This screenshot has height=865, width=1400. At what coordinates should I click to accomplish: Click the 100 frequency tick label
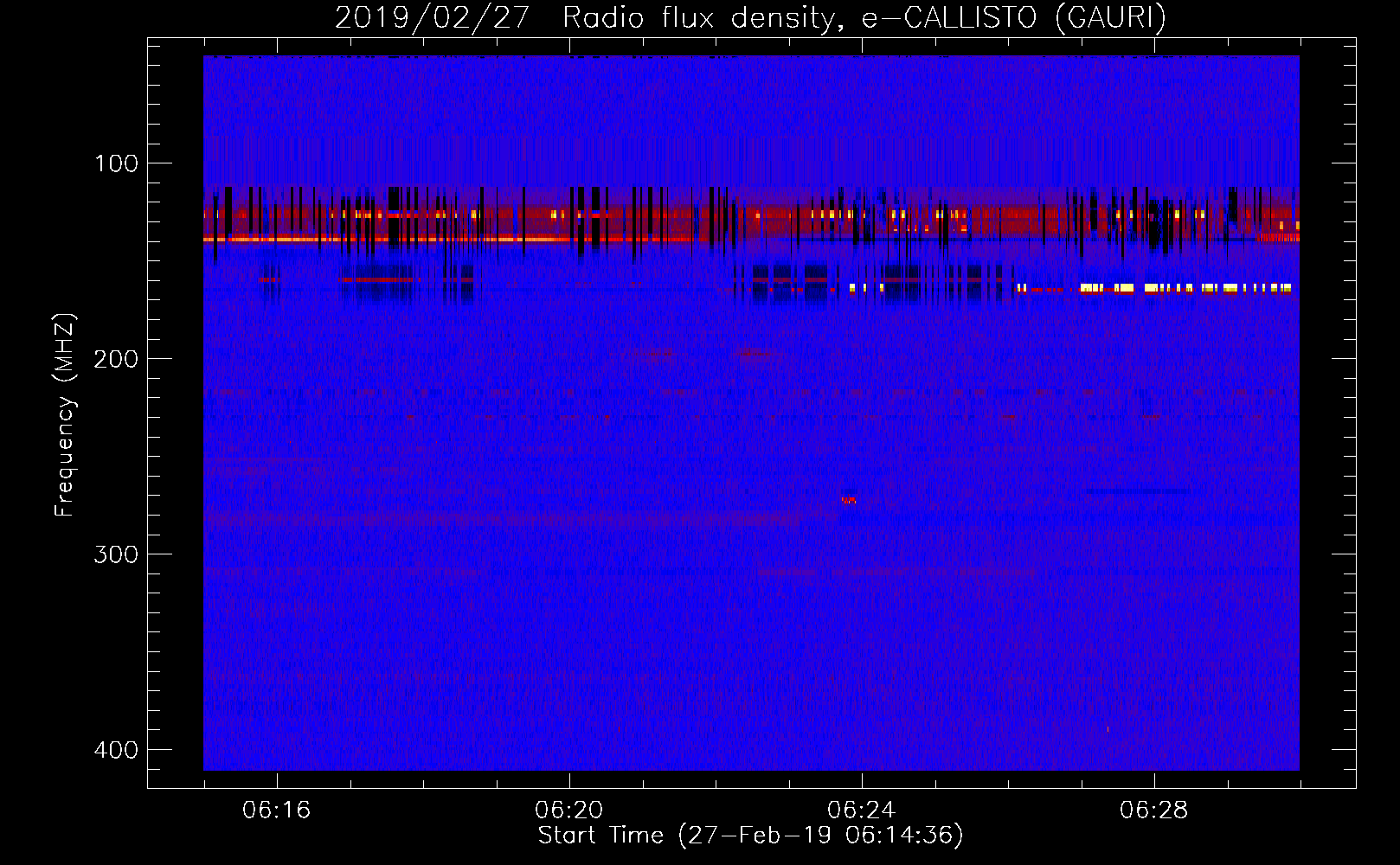(x=116, y=163)
